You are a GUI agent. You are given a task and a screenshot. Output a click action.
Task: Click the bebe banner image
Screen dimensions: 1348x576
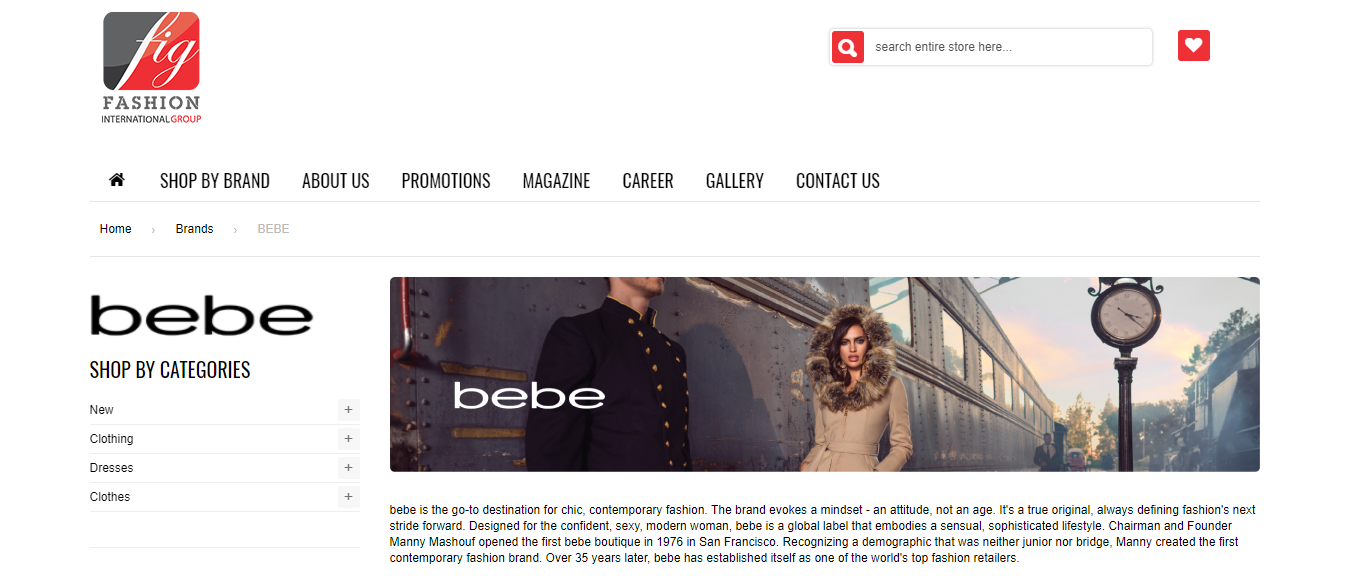tap(825, 374)
